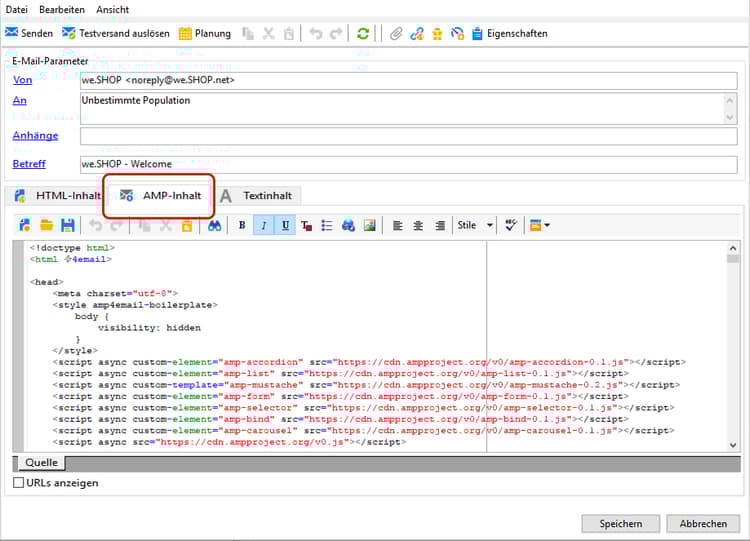Click the code editor scroll up arrow
This screenshot has width=750, height=541.
(x=733, y=248)
